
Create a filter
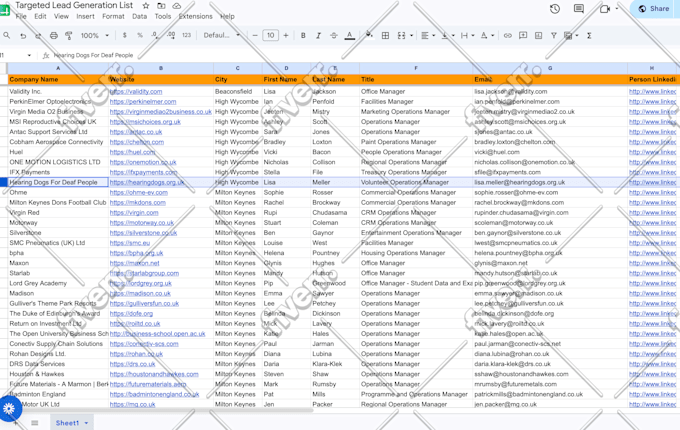click(x=553, y=36)
